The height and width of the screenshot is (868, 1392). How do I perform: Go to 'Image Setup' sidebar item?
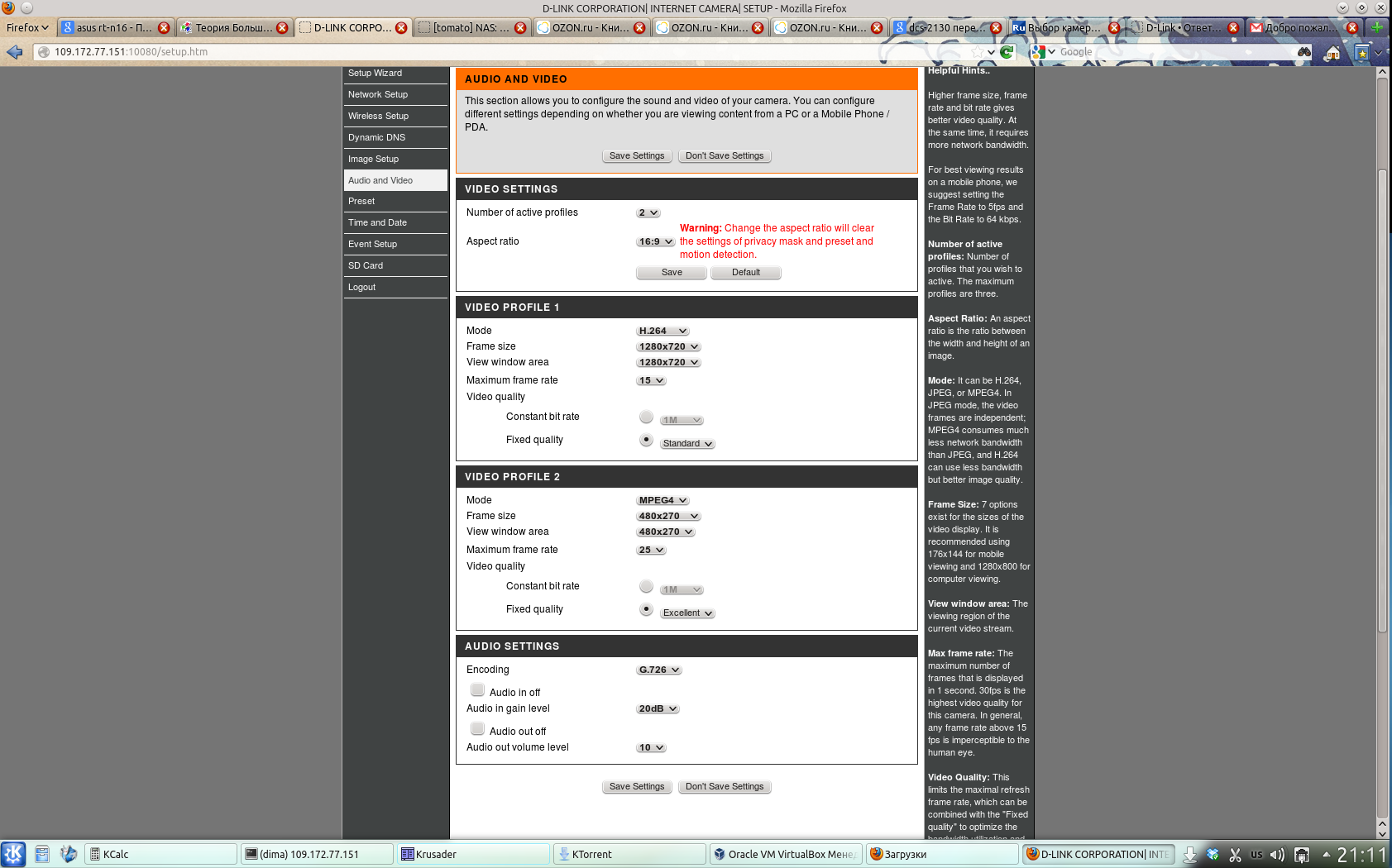[395, 159]
